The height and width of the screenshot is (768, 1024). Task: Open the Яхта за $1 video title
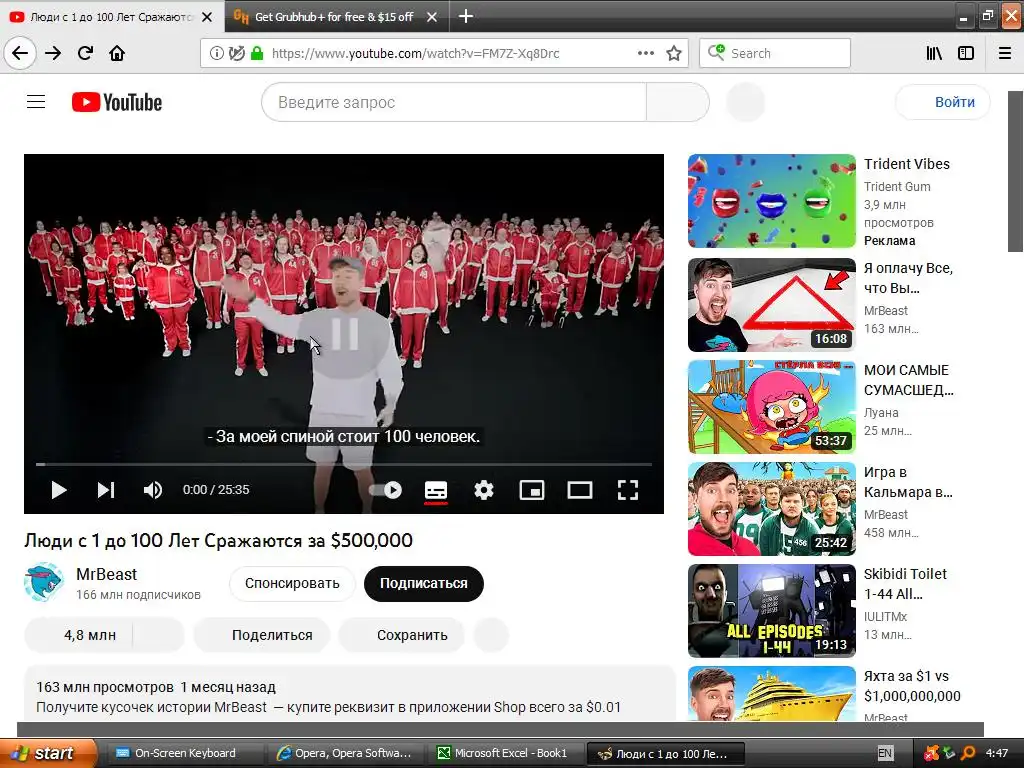pos(912,686)
